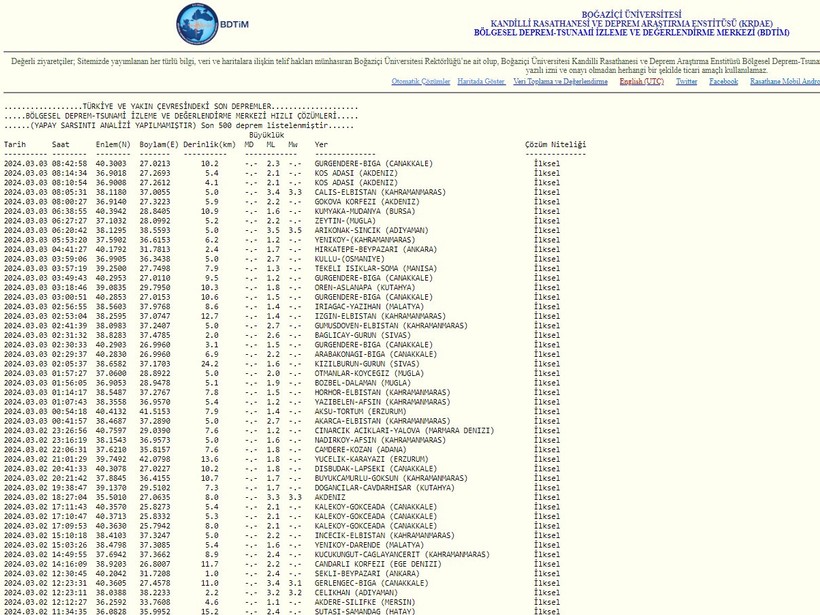The height and width of the screenshot is (615, 820).
Task: Select location CAMDERE-KOZAN (ADANA)
Action: click(360, 450)
